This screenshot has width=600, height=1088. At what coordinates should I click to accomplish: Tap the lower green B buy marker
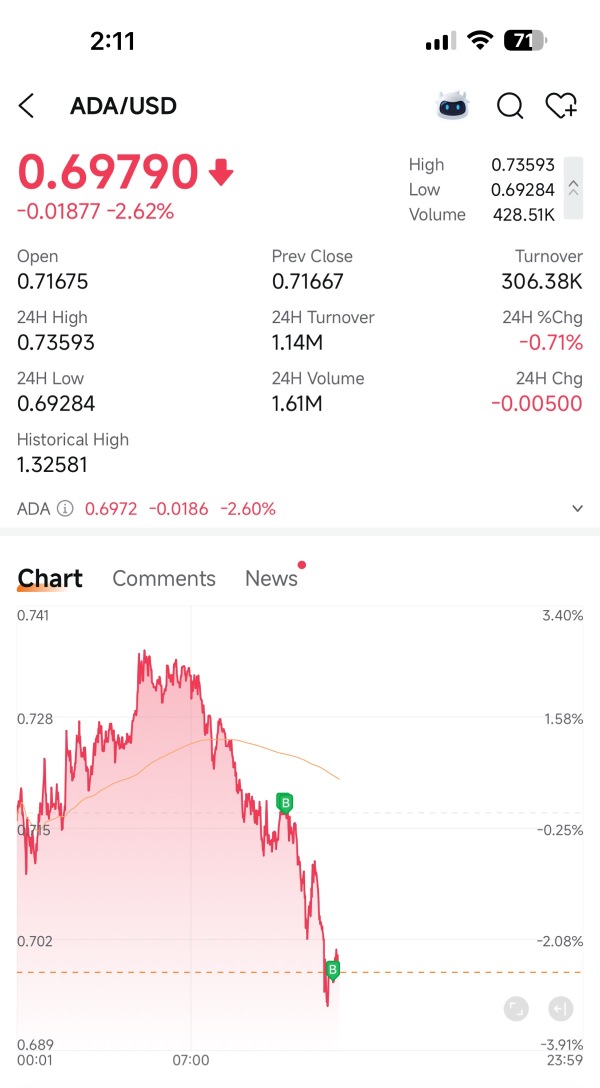[x=333, y=969]
